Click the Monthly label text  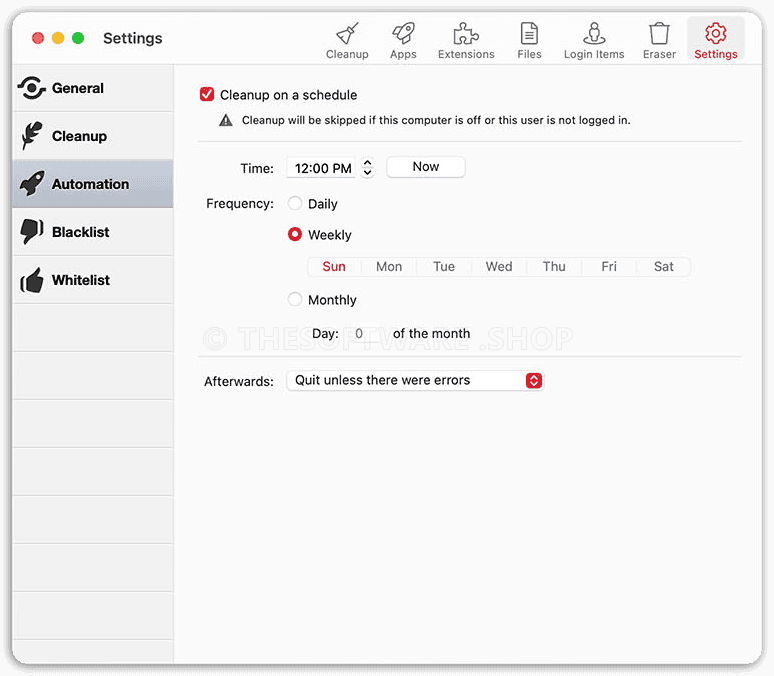click(x=332, y=300)
